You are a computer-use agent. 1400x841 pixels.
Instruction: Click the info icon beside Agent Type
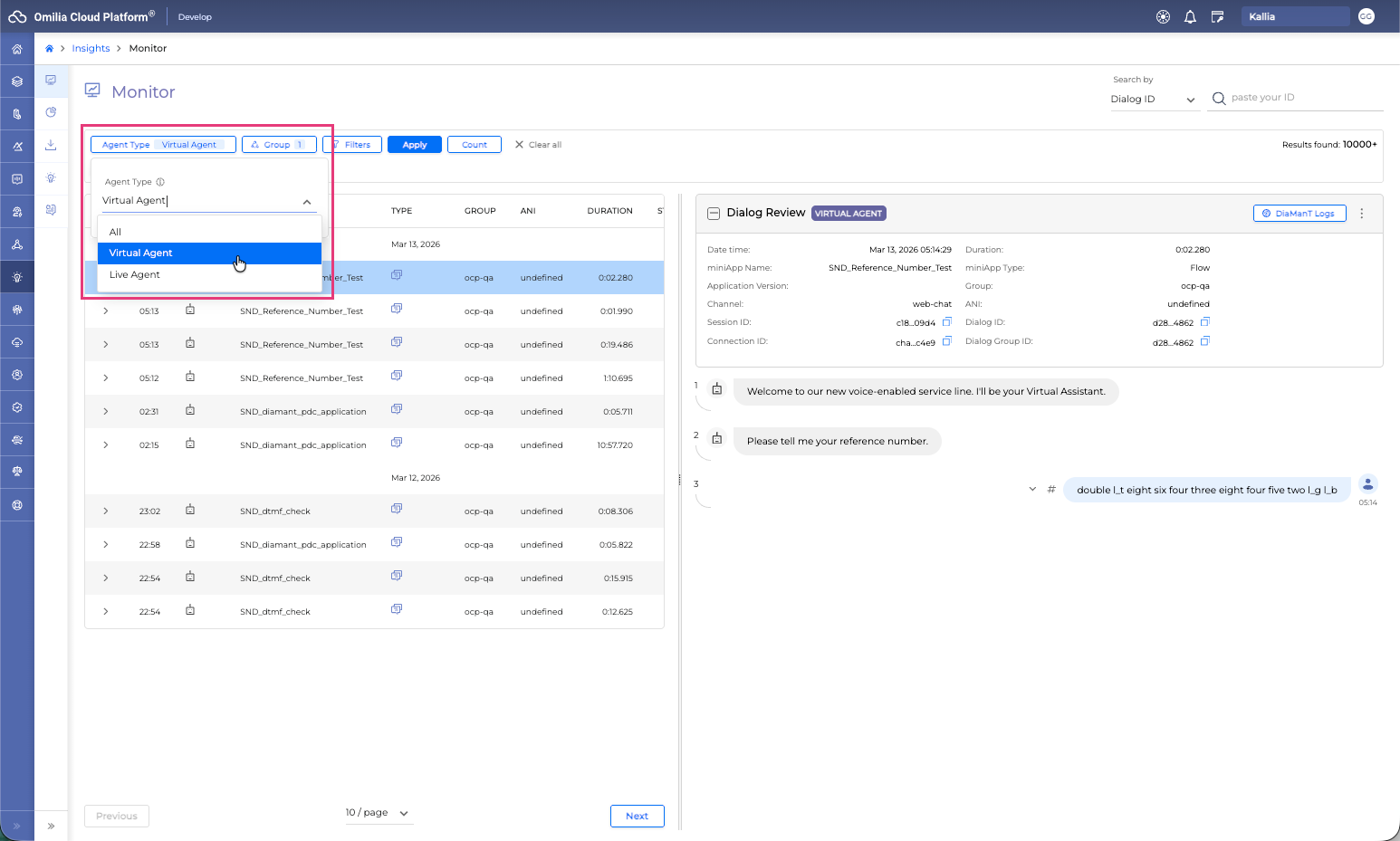pos(160,182)
